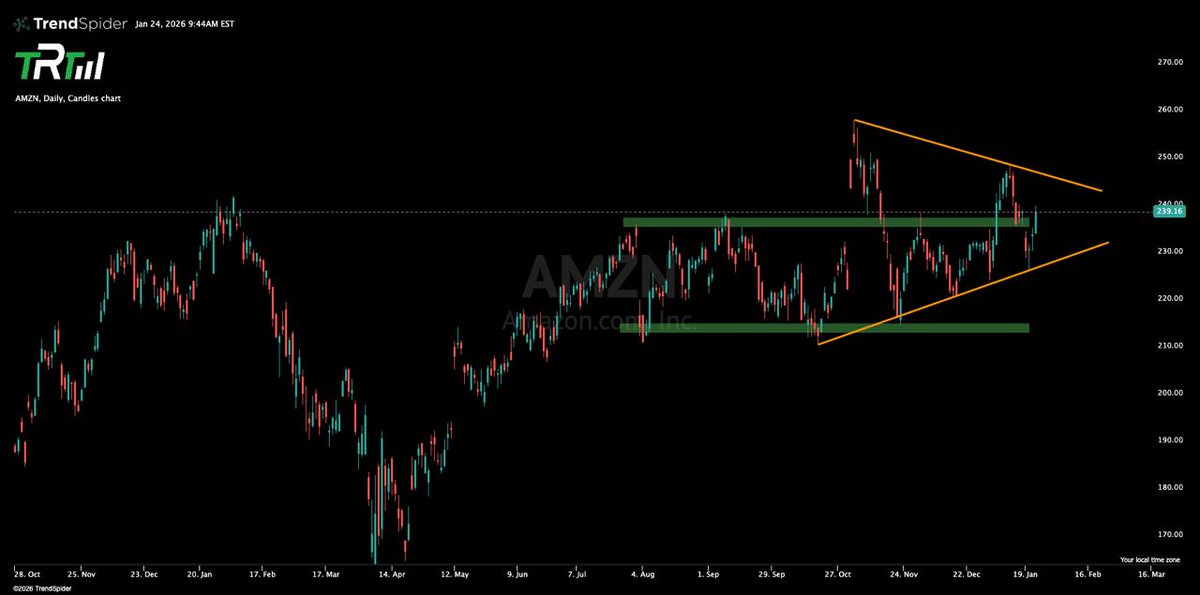Click the 190.00 price axis label
This screenshot has width=1200, height=595.
[x=1170, y=440]
